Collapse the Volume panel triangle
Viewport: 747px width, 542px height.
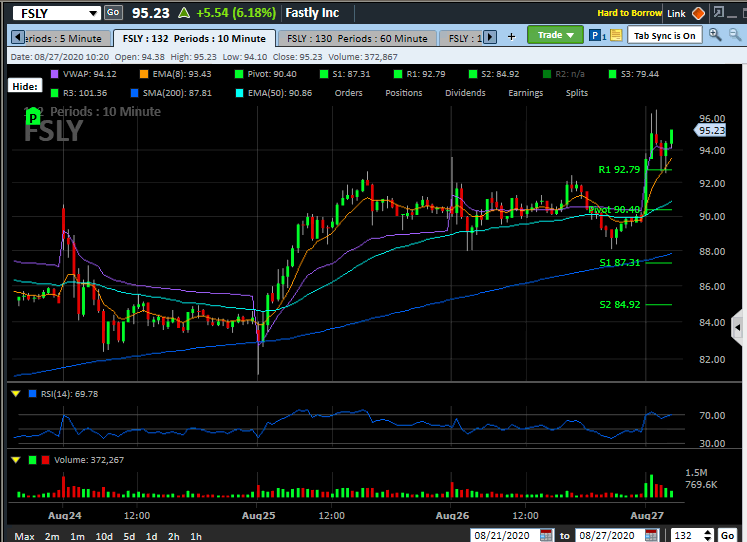coord(16,460)
